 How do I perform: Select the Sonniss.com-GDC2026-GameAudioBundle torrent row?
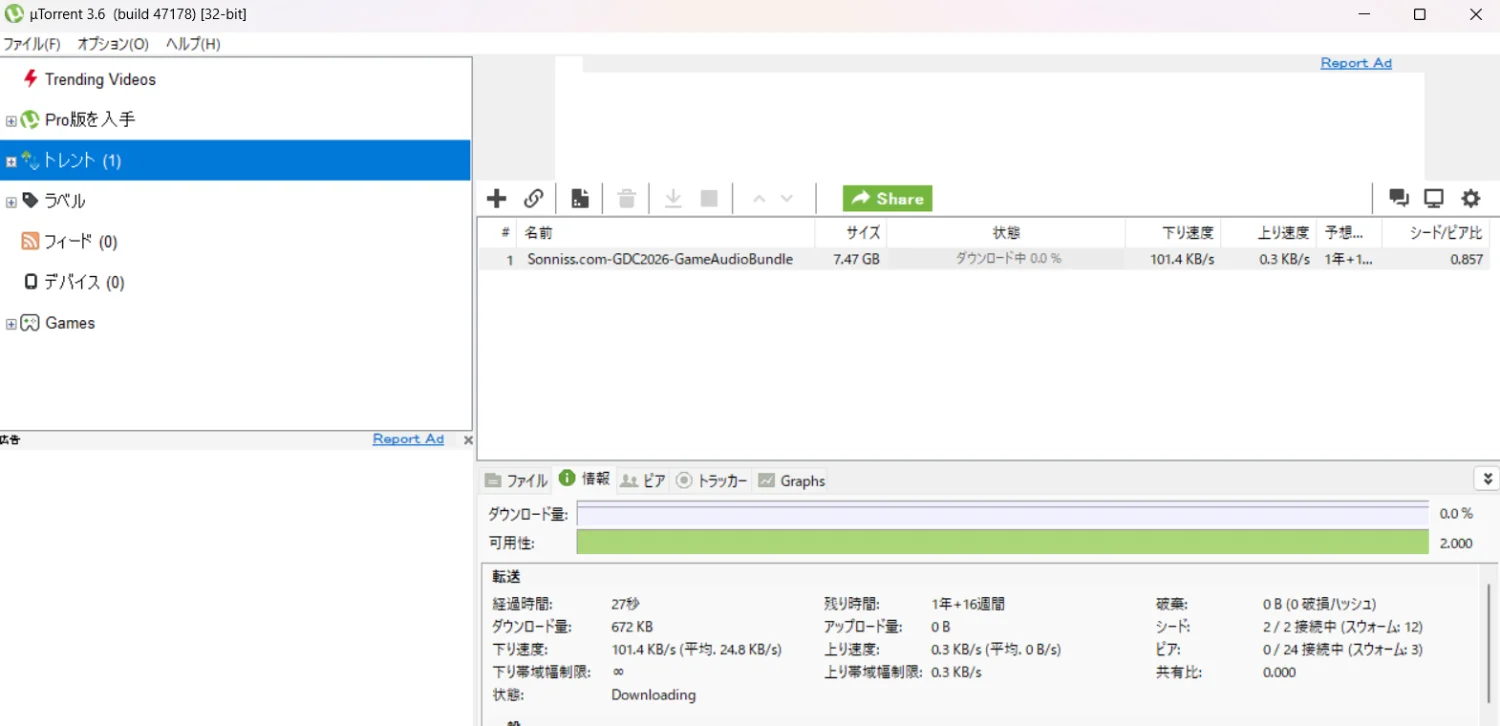coord(660,259)
